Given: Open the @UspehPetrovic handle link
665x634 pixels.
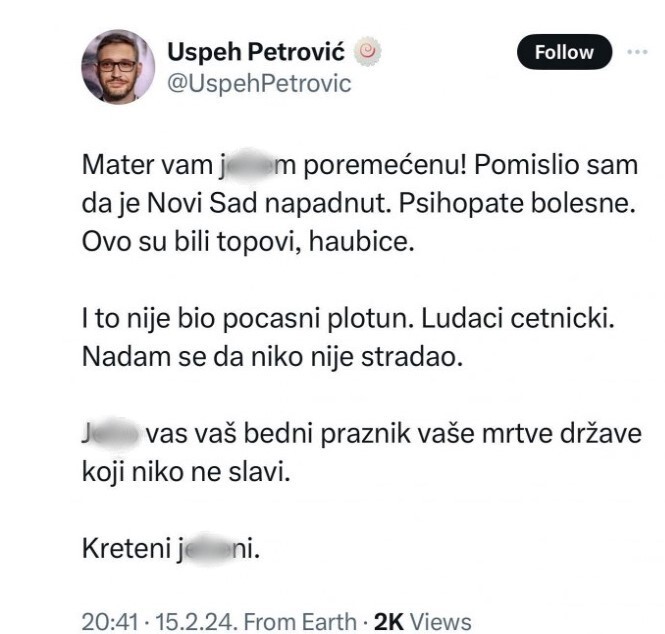Looking at the screenshot, I should [x=259, y=83].
